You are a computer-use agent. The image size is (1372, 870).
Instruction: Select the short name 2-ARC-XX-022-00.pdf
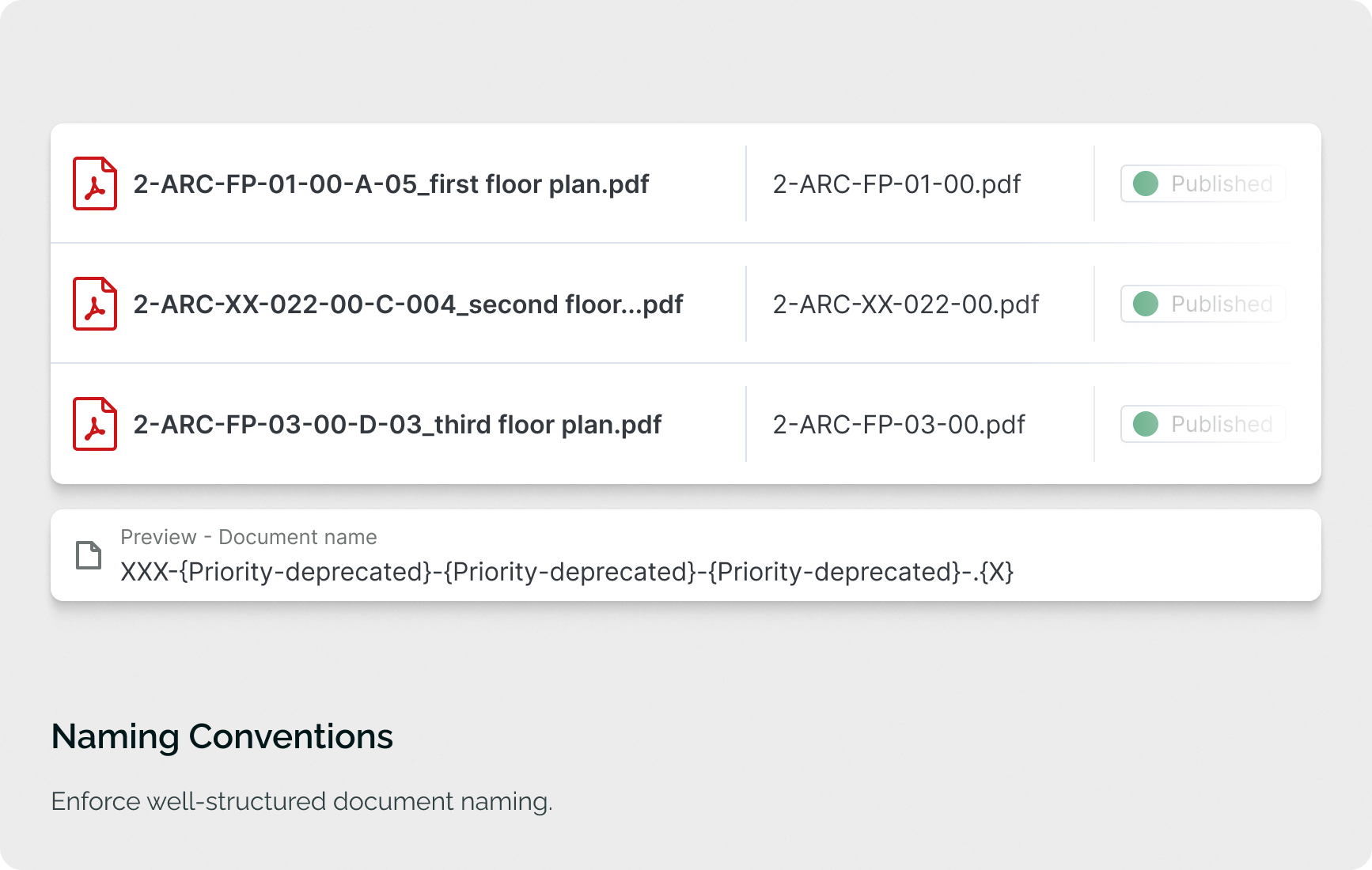click(x=906, y=304)
